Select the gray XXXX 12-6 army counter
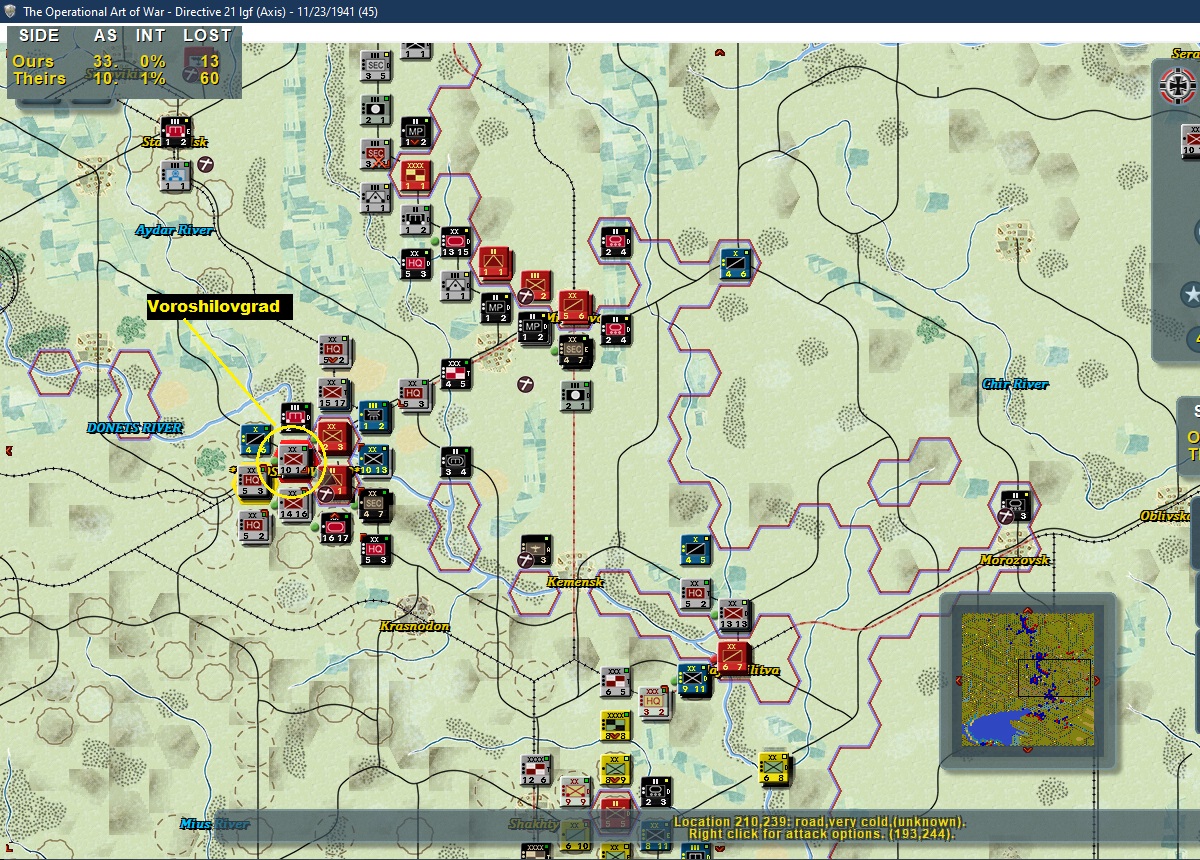This screenshot has height=860, width=1200. 537,770
